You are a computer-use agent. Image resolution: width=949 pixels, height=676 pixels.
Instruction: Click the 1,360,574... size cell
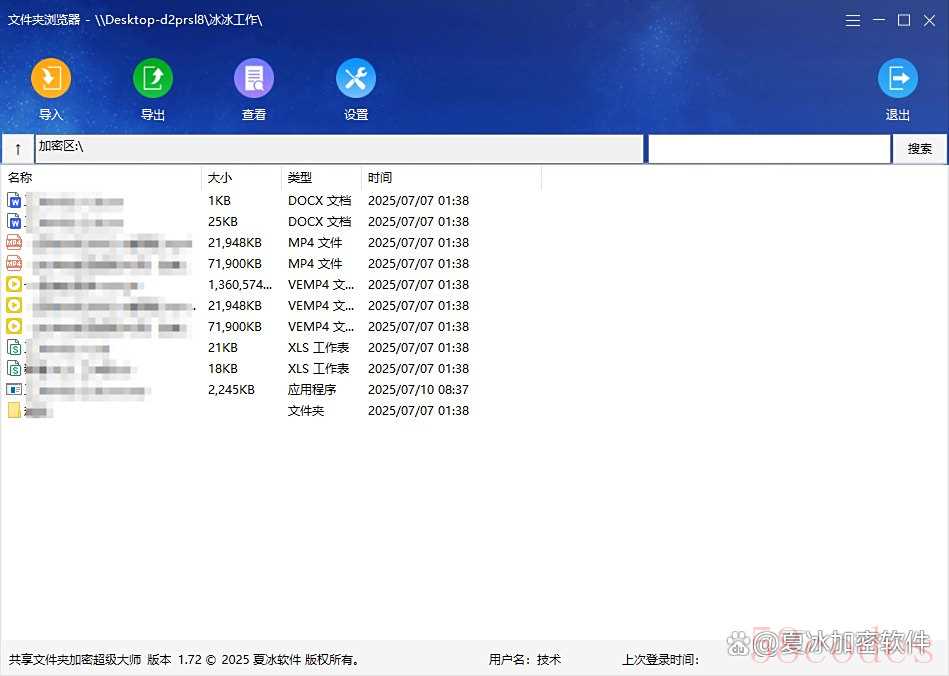click(240, 284)
